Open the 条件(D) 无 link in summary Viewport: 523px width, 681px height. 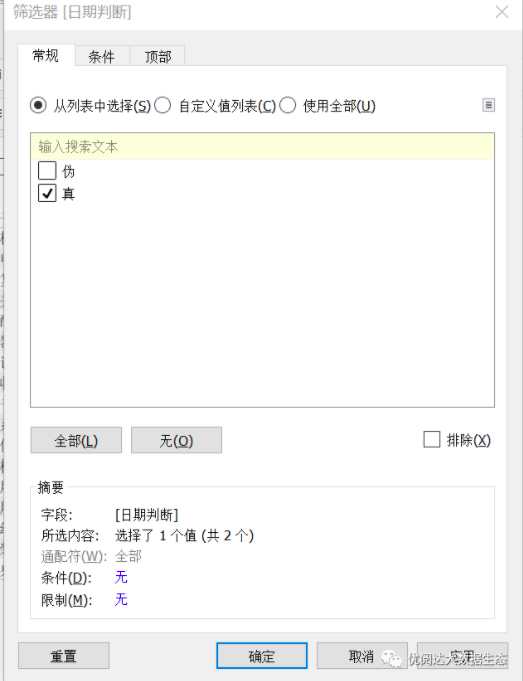[x=121, y=577]
